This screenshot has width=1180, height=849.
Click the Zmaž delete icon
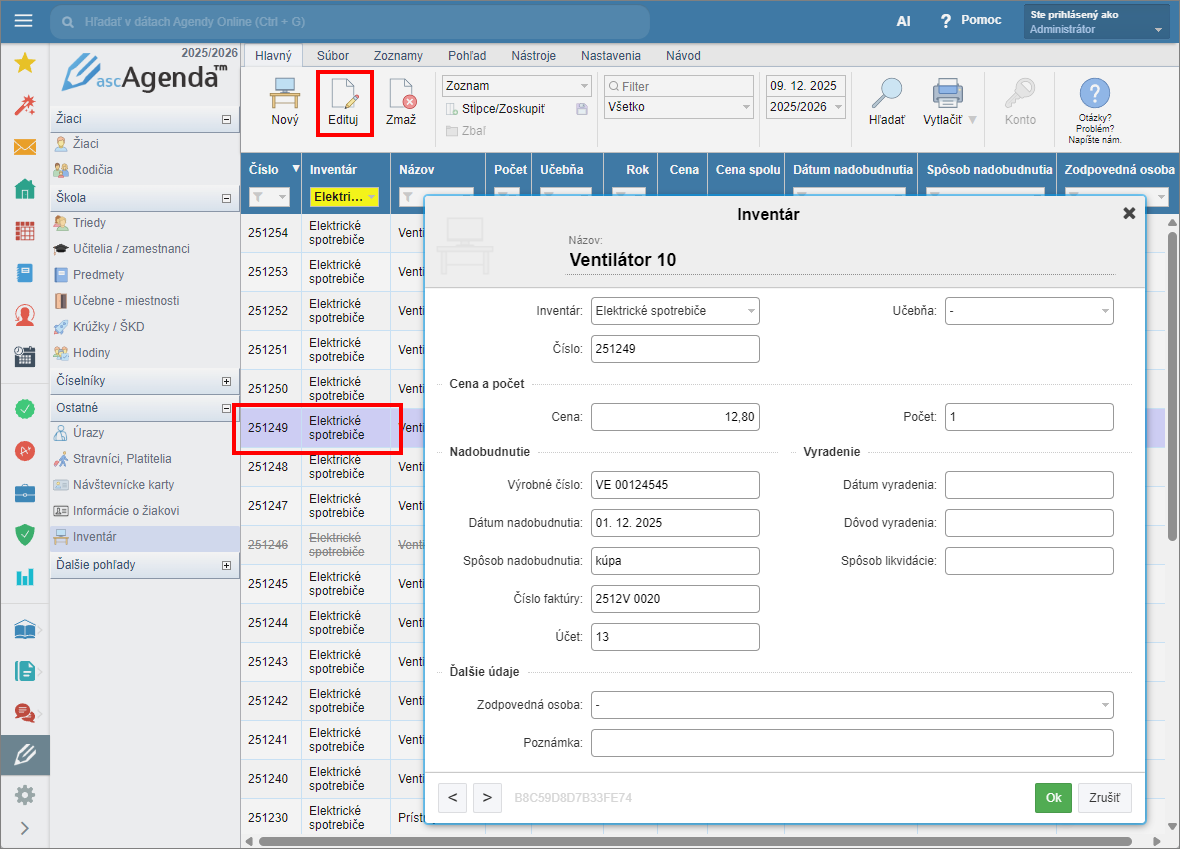pyautogui.click(x=401, y=95)
